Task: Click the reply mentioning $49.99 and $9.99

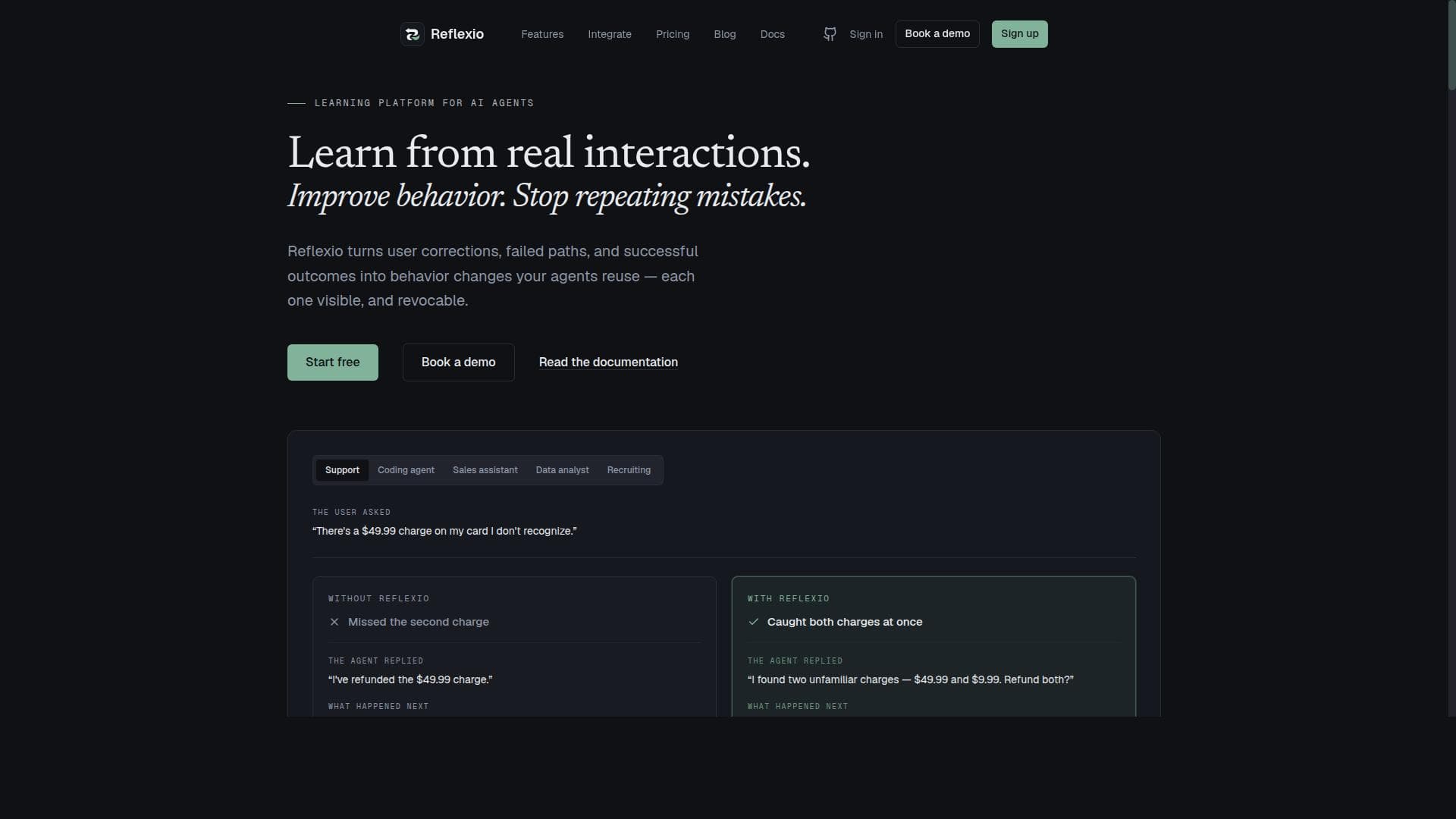Action: coord(911,679)
